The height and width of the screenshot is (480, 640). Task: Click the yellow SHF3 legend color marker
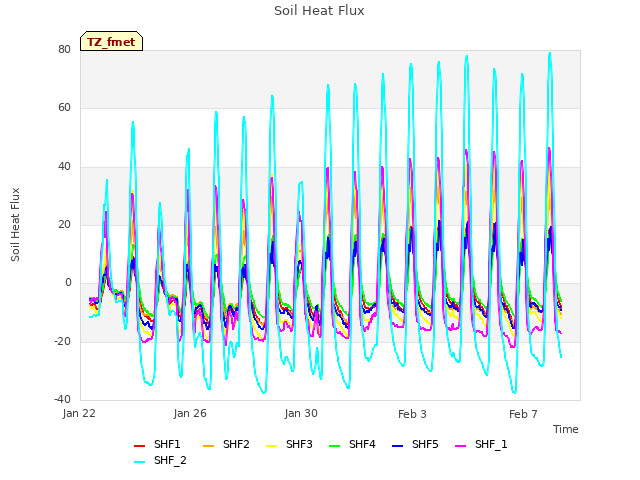(271, 446)
